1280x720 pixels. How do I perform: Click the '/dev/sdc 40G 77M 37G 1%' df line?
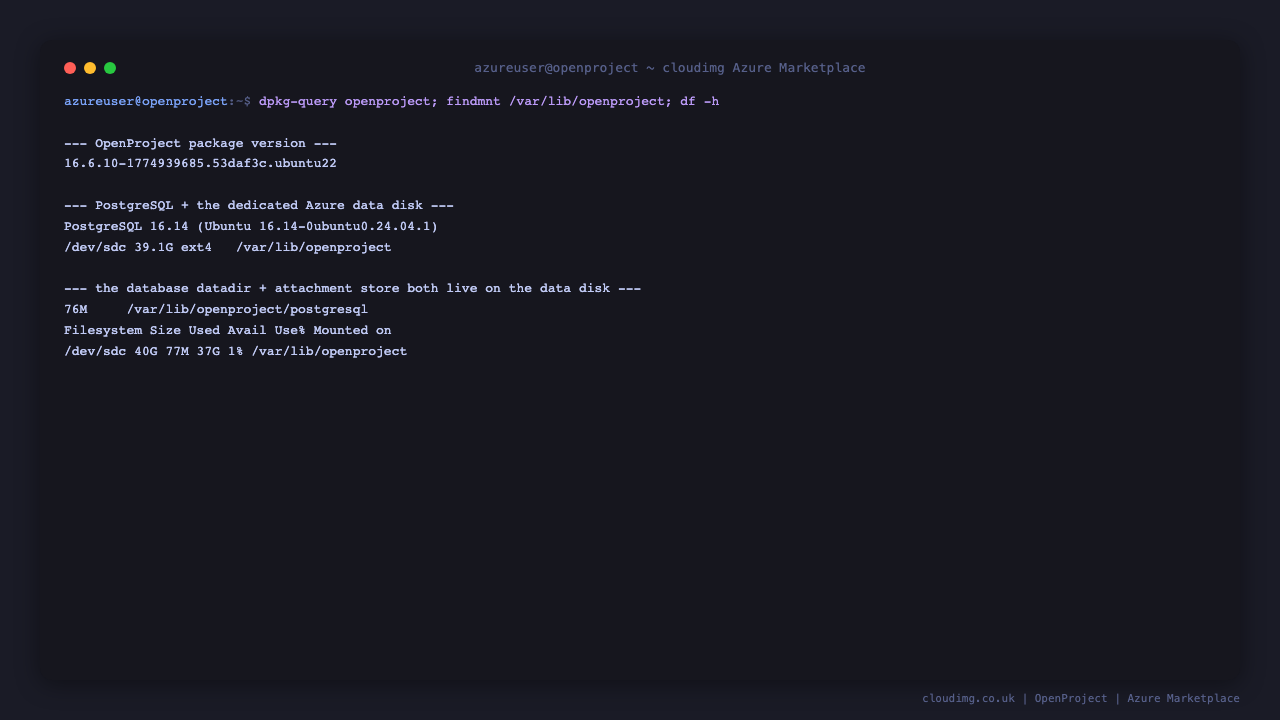click(236, 352)
